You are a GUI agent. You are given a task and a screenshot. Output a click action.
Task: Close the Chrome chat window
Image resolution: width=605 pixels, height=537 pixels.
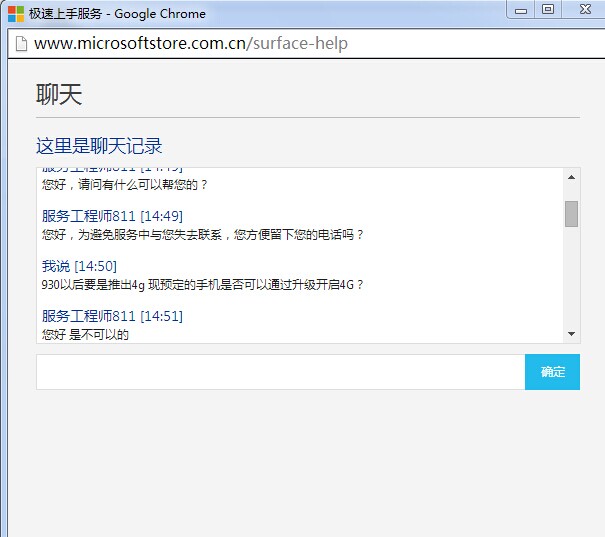pos(585,10)
